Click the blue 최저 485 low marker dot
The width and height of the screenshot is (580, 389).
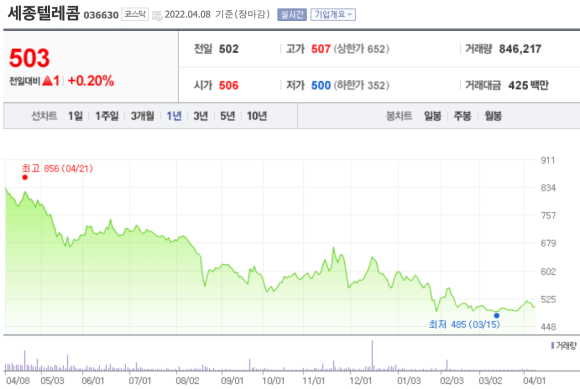pyautogui.click(x=496, y=315)
